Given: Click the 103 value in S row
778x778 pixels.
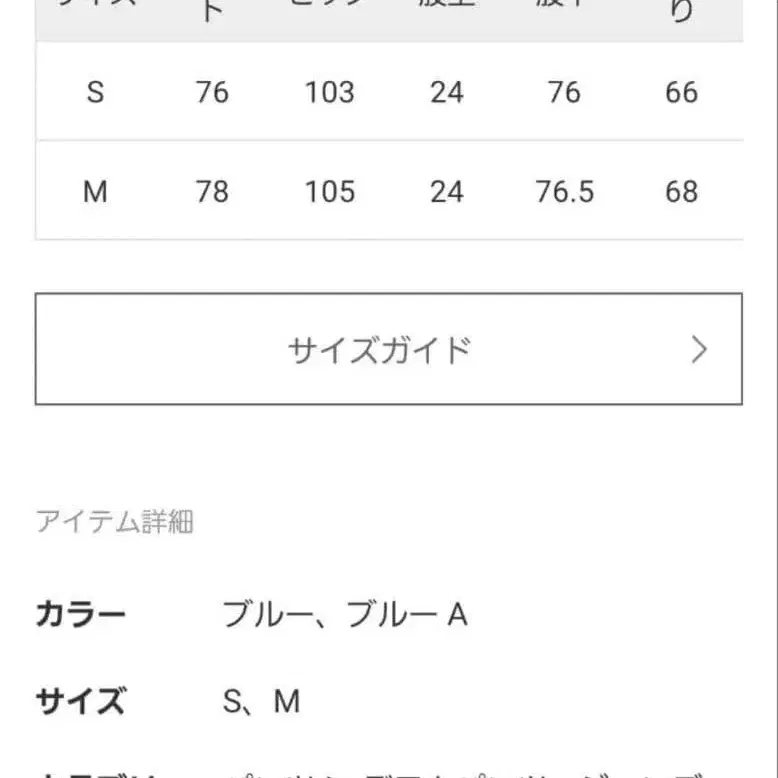Looking at the screenshot, I should tap(329, 92).
